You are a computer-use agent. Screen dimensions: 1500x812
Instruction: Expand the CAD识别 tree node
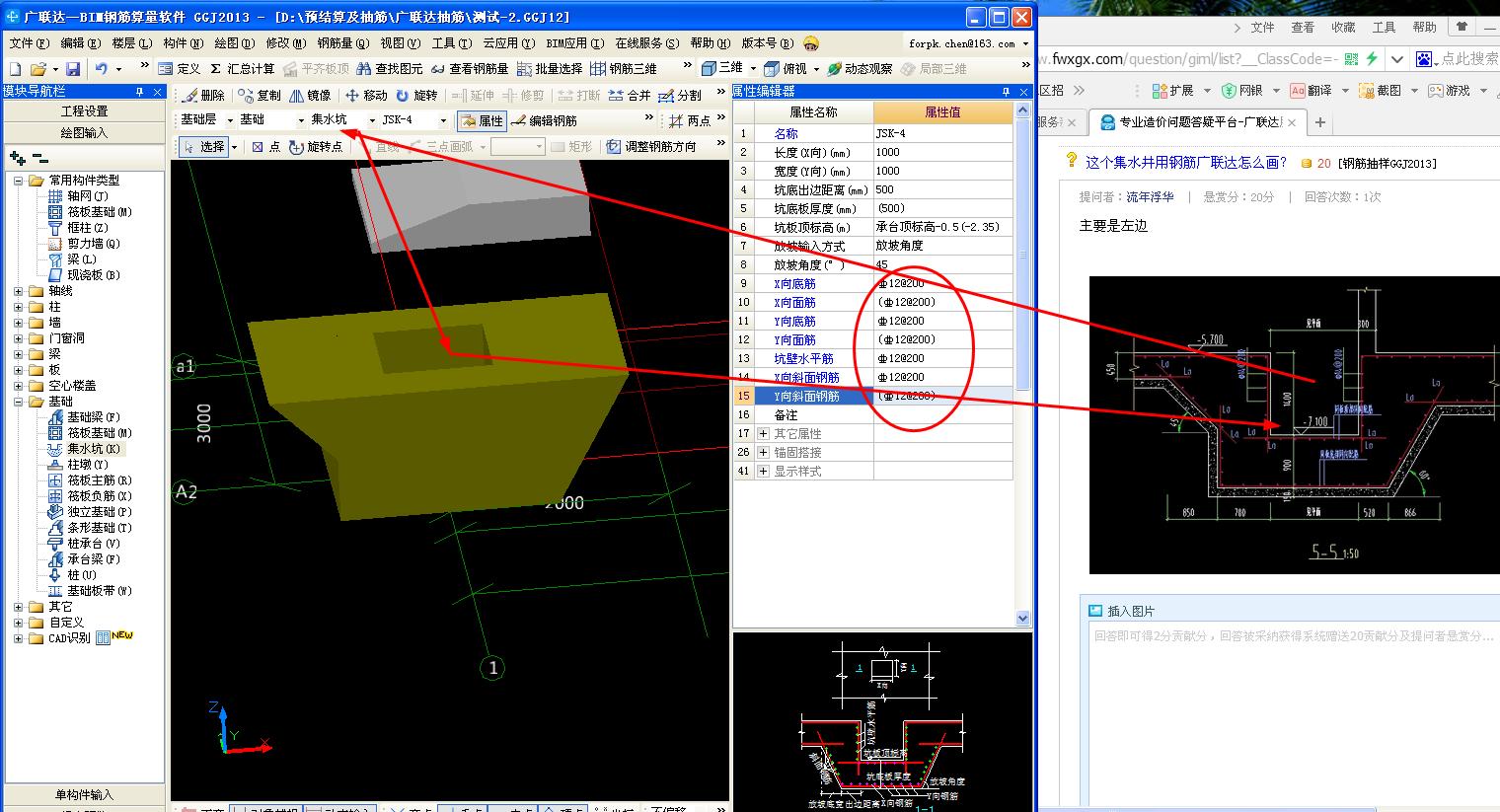[18, 638]
